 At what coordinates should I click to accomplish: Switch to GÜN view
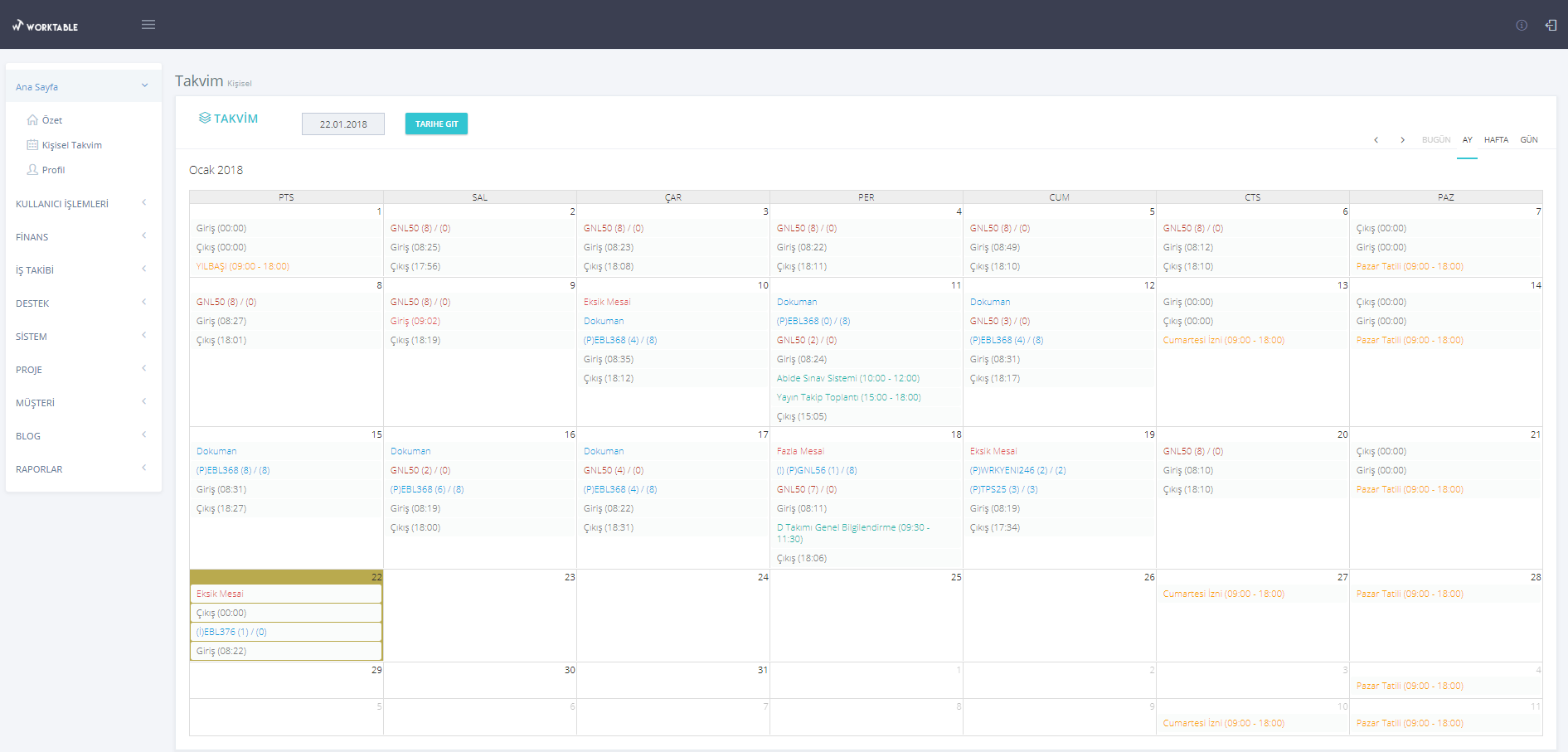tap(1529, 140)
